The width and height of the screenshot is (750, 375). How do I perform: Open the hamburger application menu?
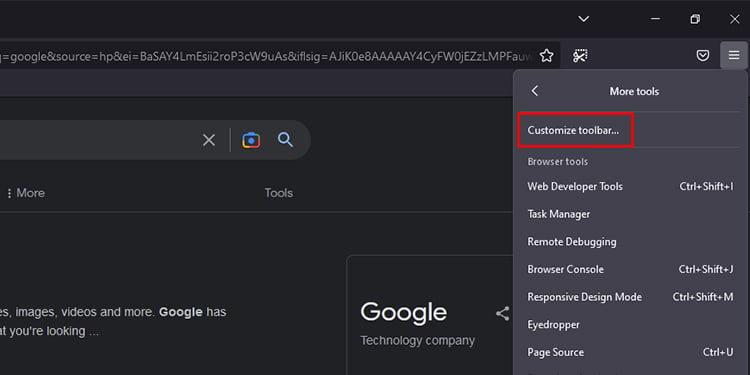tap(734, 55)
